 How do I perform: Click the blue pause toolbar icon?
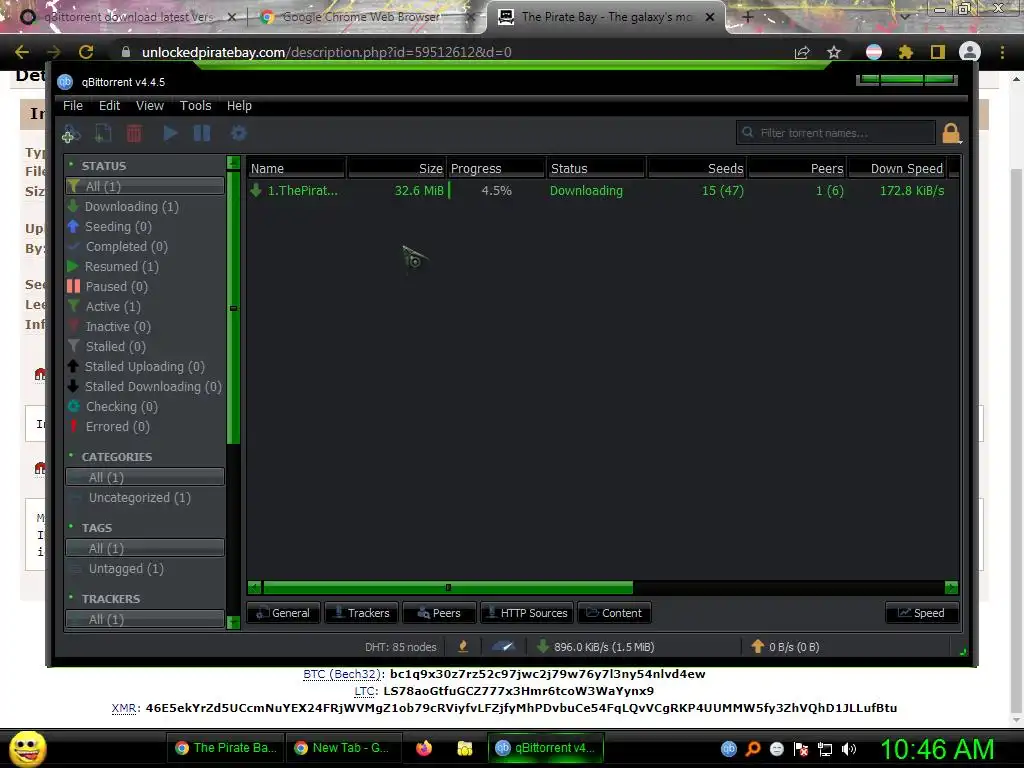[202, 133]
